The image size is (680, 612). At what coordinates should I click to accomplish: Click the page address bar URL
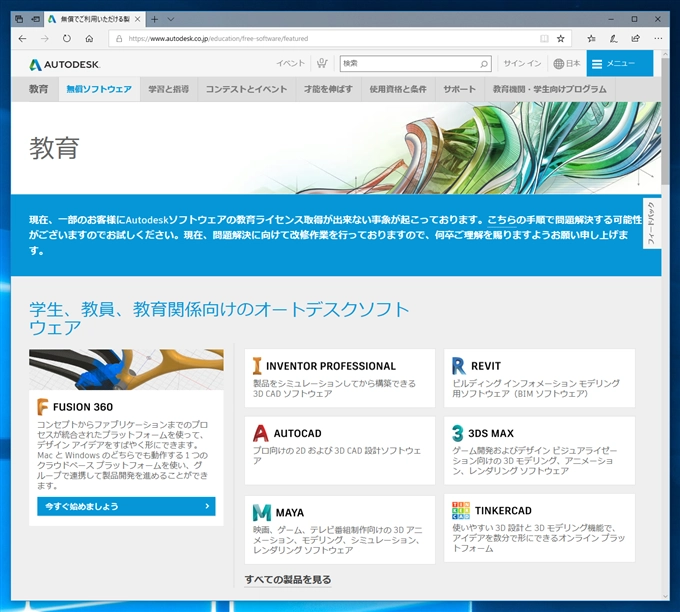pyautogui.click(x=218, y=39)
